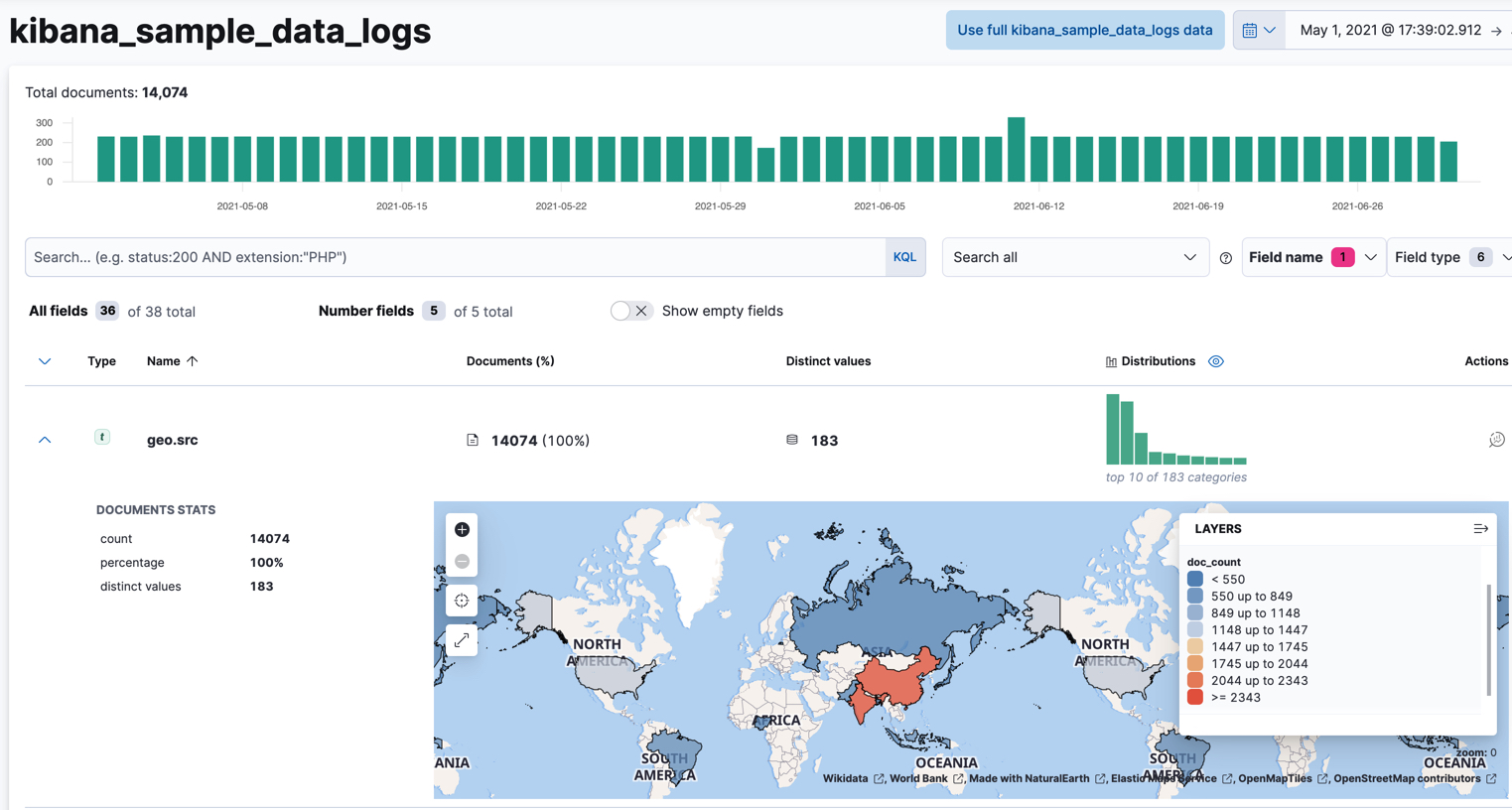Hide distributions using the eye icon
This screenshot has width=1512, height=810.
pos(1216,361)
